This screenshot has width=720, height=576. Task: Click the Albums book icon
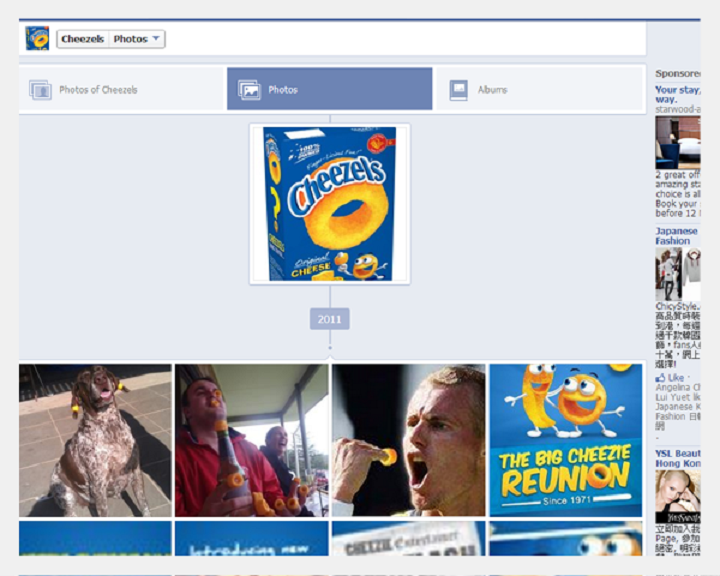(x=459, y=90)
